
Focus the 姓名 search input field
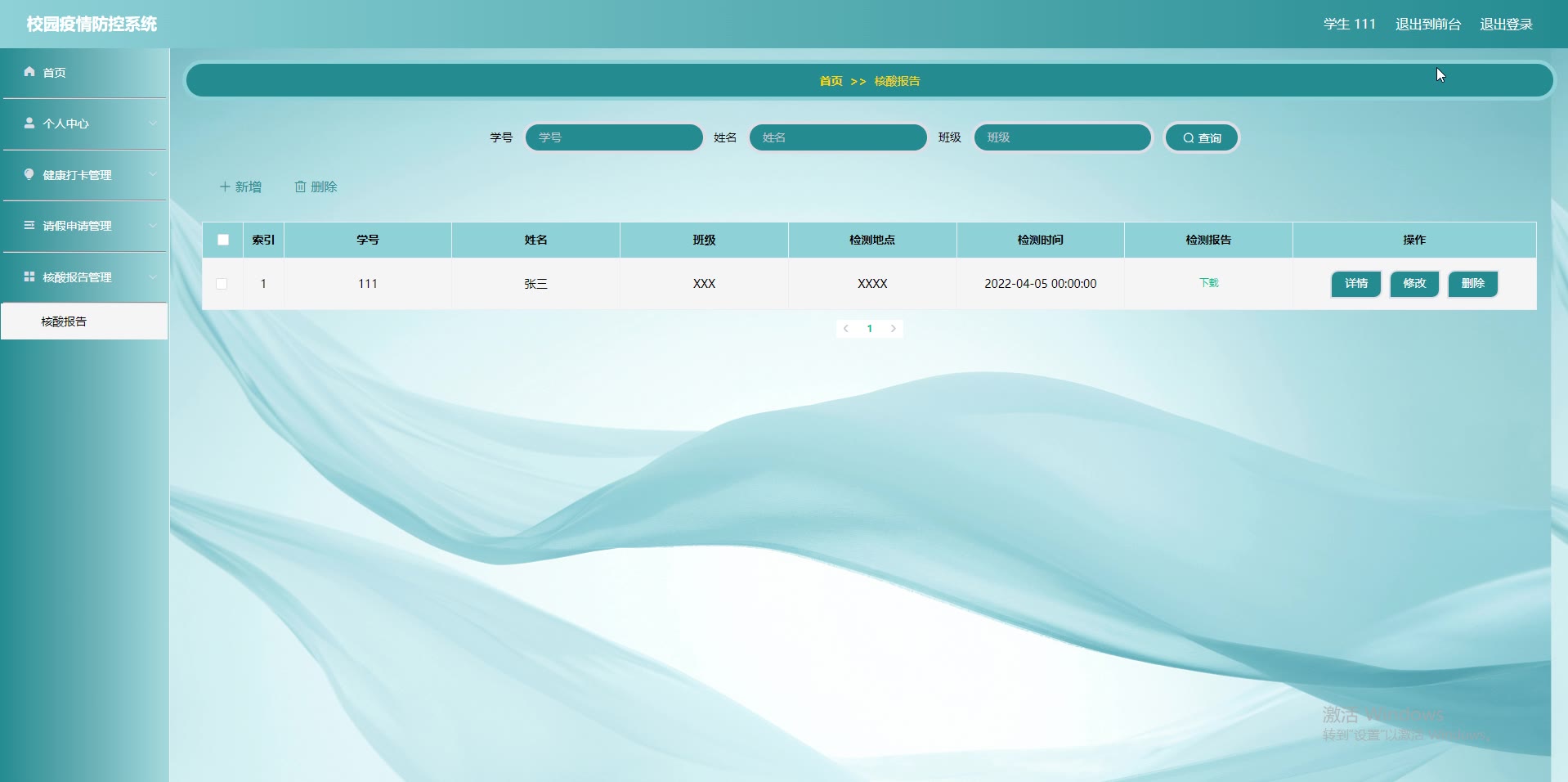(838, 137)
